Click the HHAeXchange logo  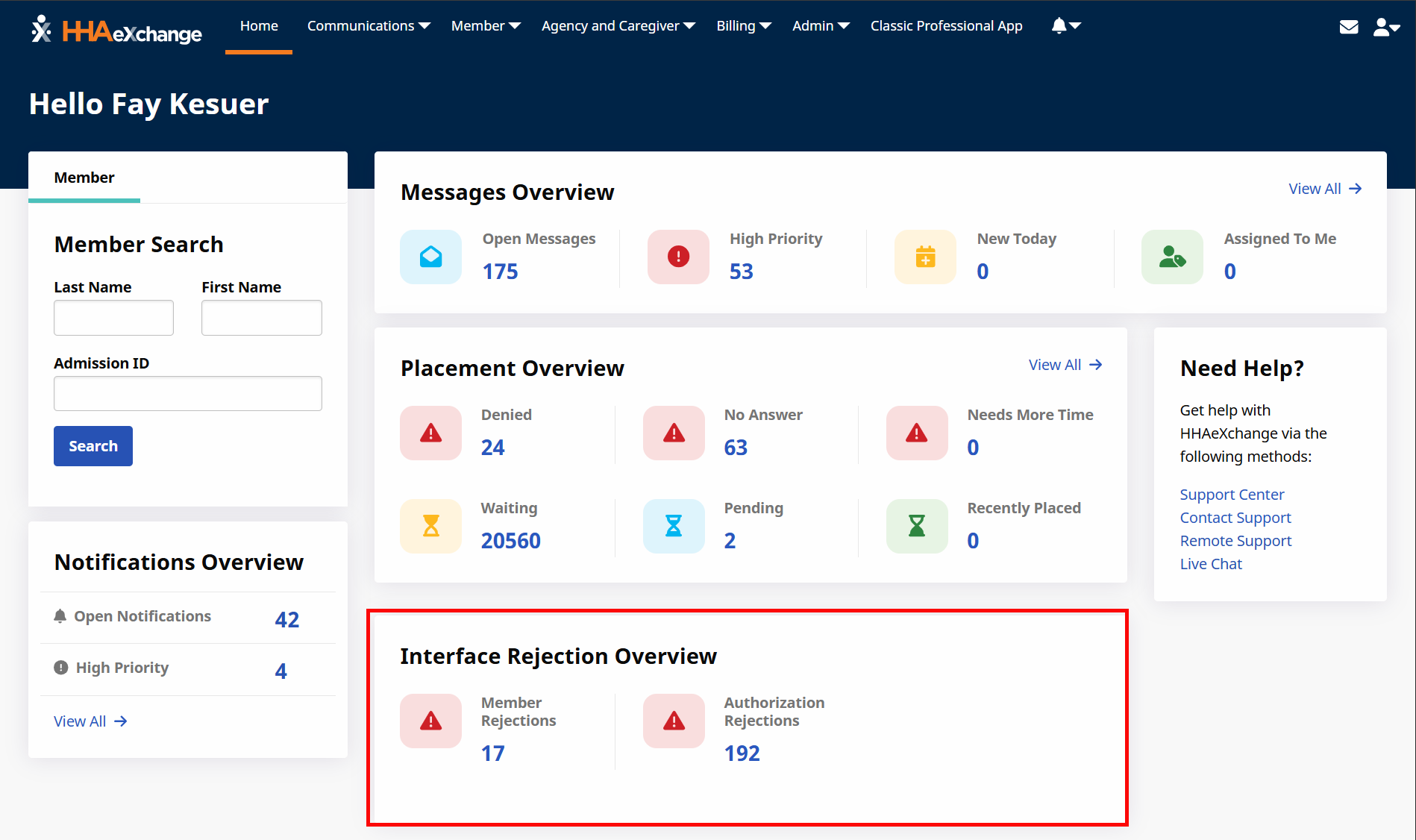click(117, 31)
